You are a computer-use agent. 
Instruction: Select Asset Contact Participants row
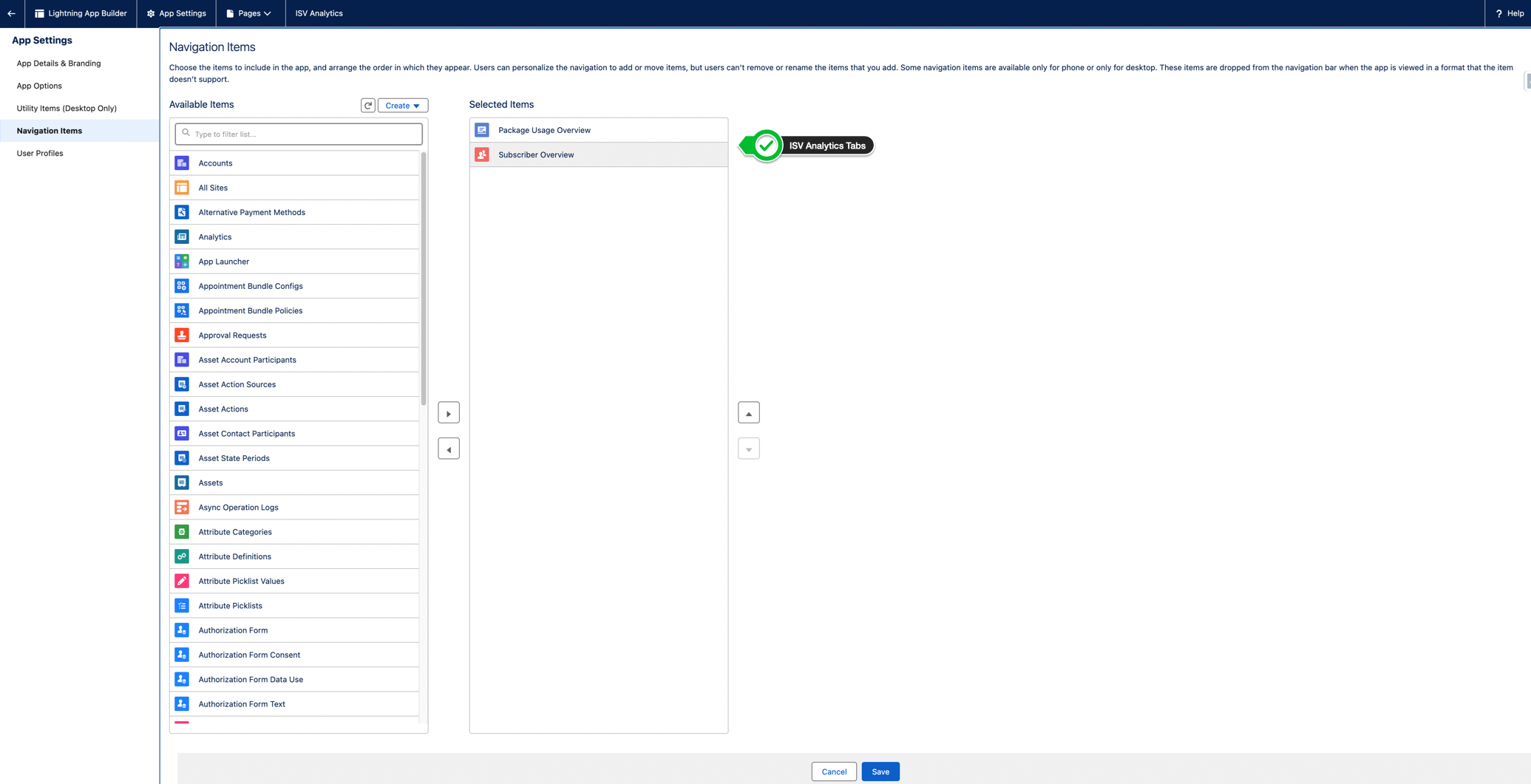pos(294,434)
